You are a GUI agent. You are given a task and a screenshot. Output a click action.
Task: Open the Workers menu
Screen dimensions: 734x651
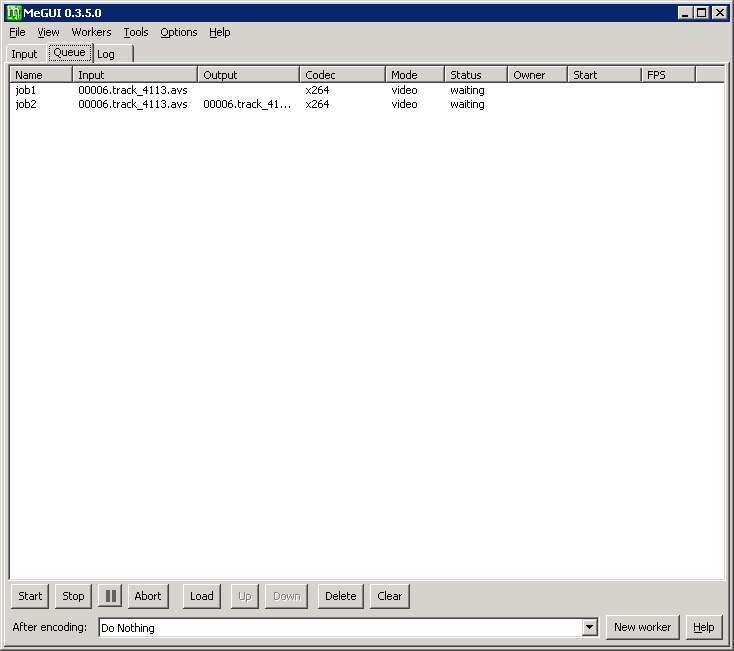[91, 32]
